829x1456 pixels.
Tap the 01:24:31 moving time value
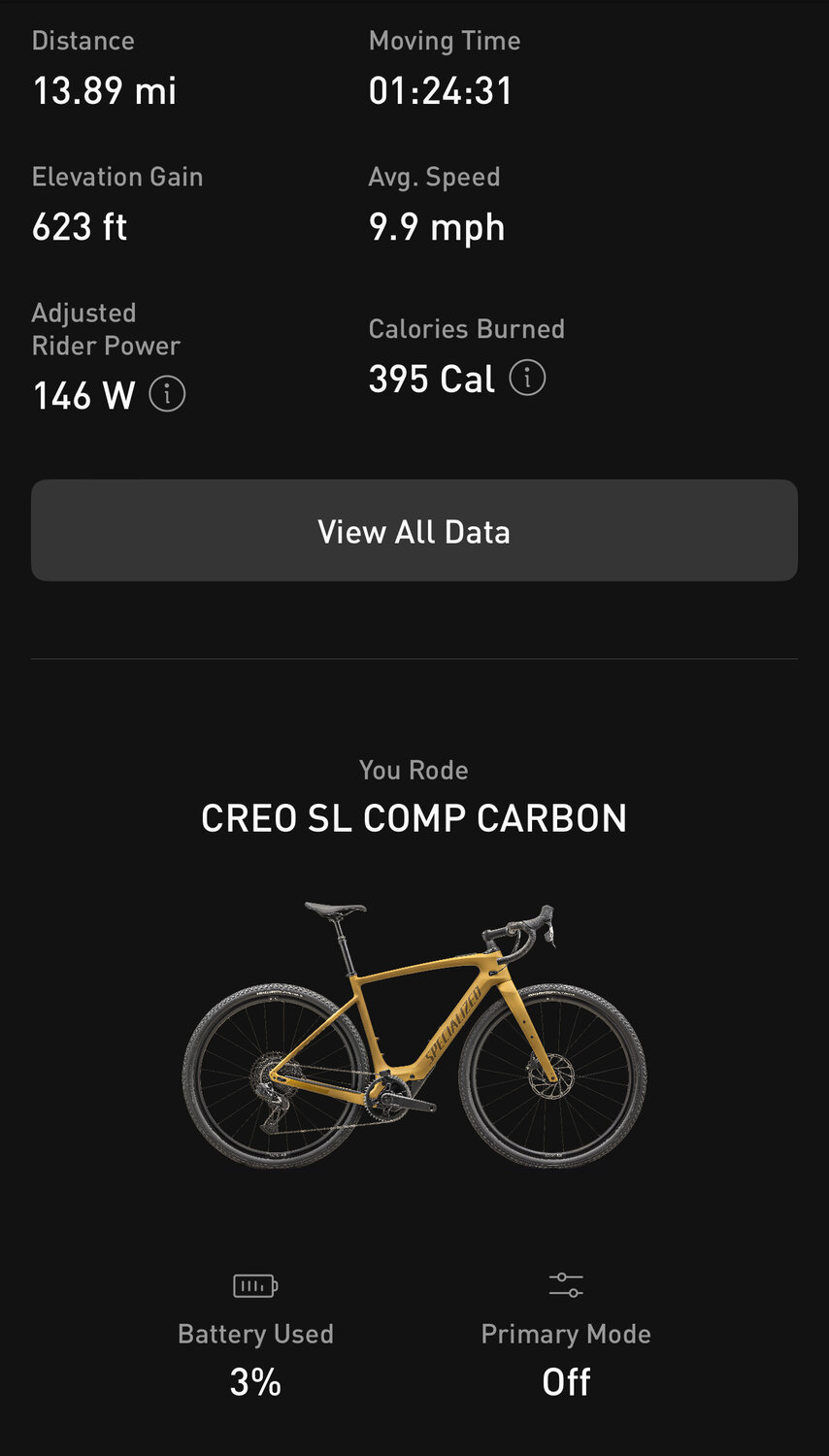coord(441,91)
